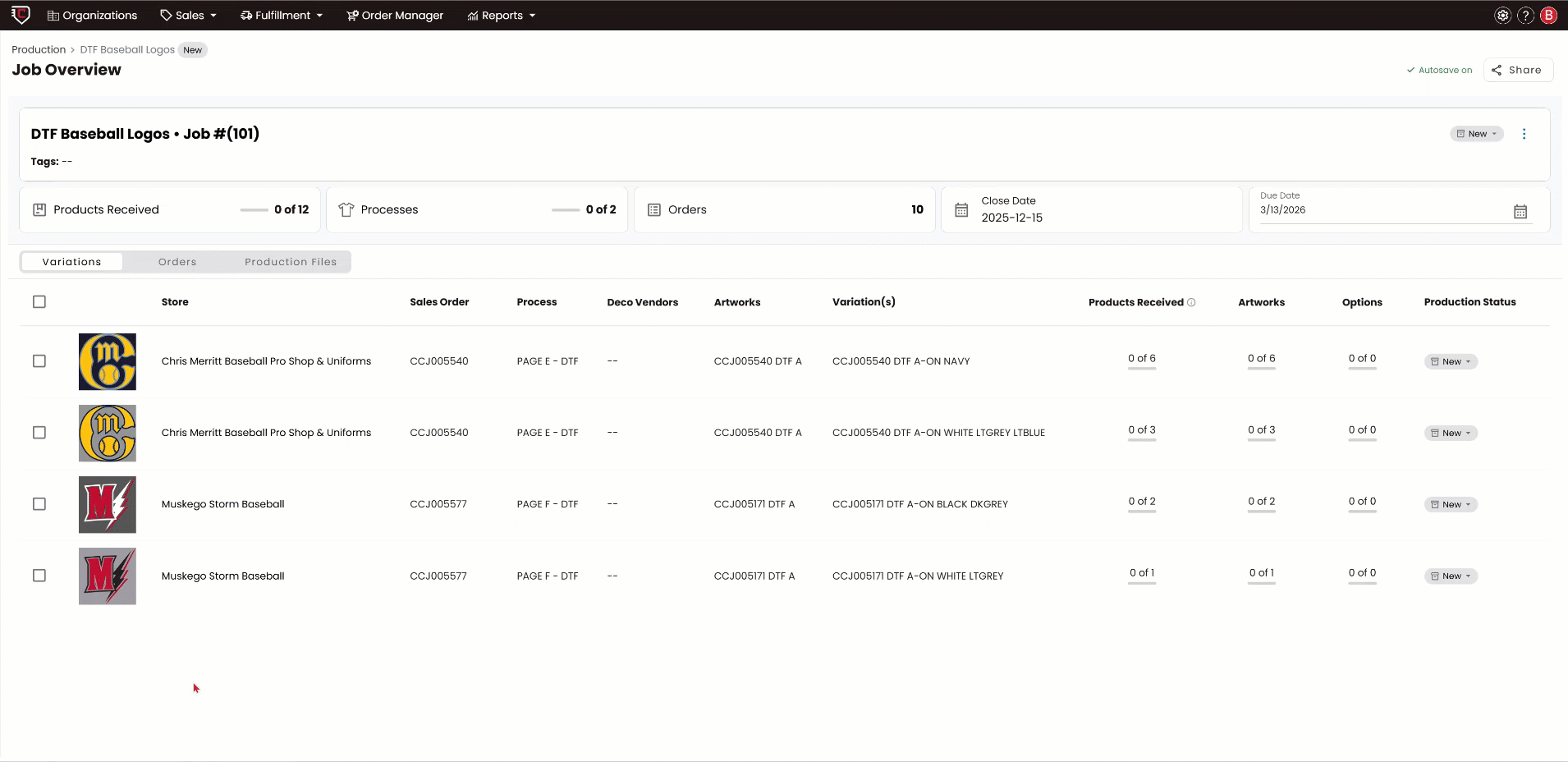Expand the Sales menu in the navigation bar
Screen dimensions: 1568x762
tap(187, 15)
